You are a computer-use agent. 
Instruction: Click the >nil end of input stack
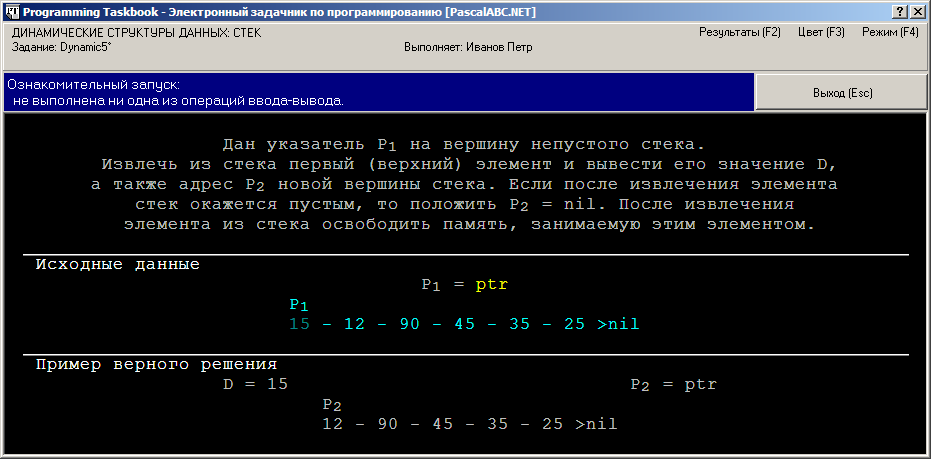(618, 324)
